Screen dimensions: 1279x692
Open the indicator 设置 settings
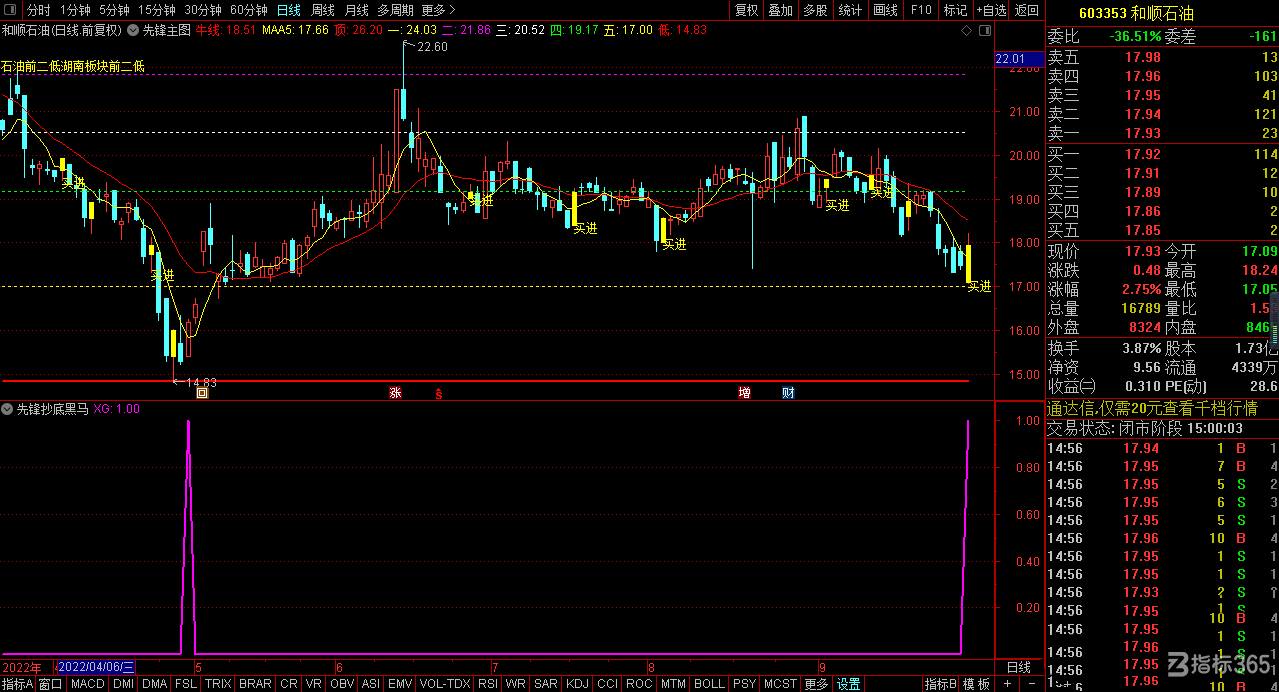click(849, 684)
